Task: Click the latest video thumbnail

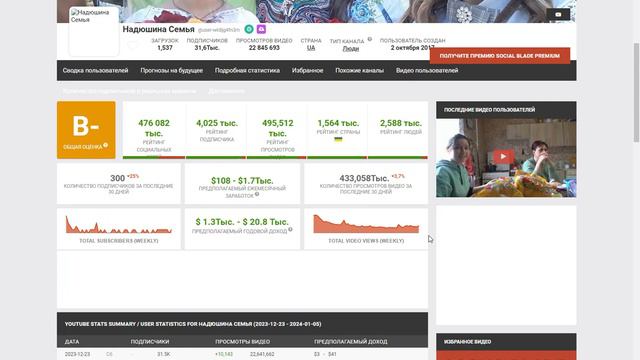Action: 506,158
